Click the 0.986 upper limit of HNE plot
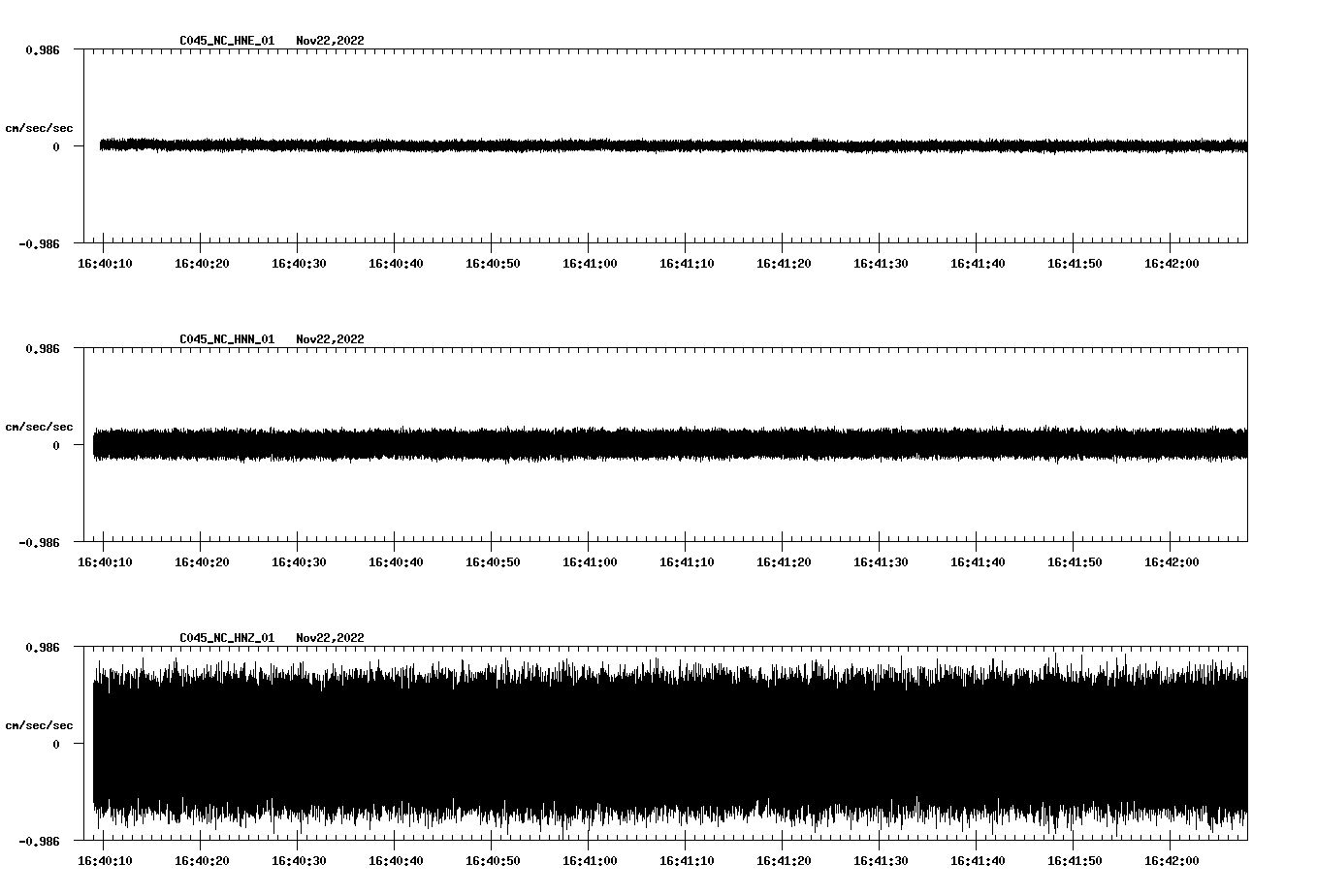Screen dimensions: 1317x896 tap(43, 49)
